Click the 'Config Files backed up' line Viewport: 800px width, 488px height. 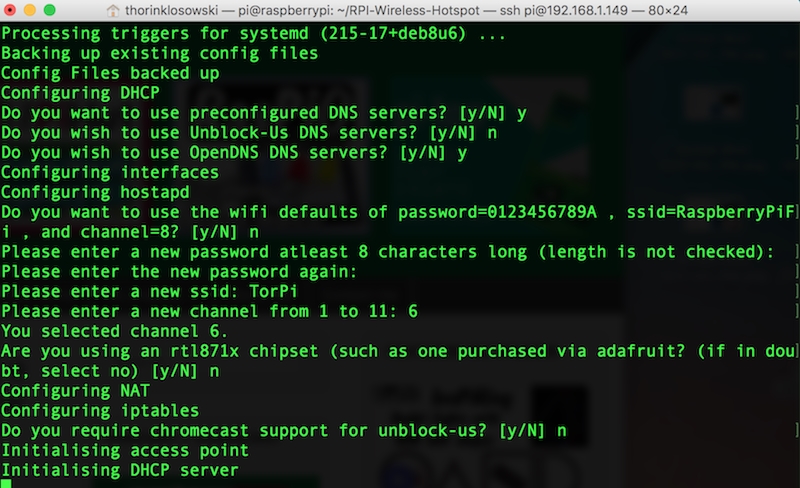(x=110, y=73)
